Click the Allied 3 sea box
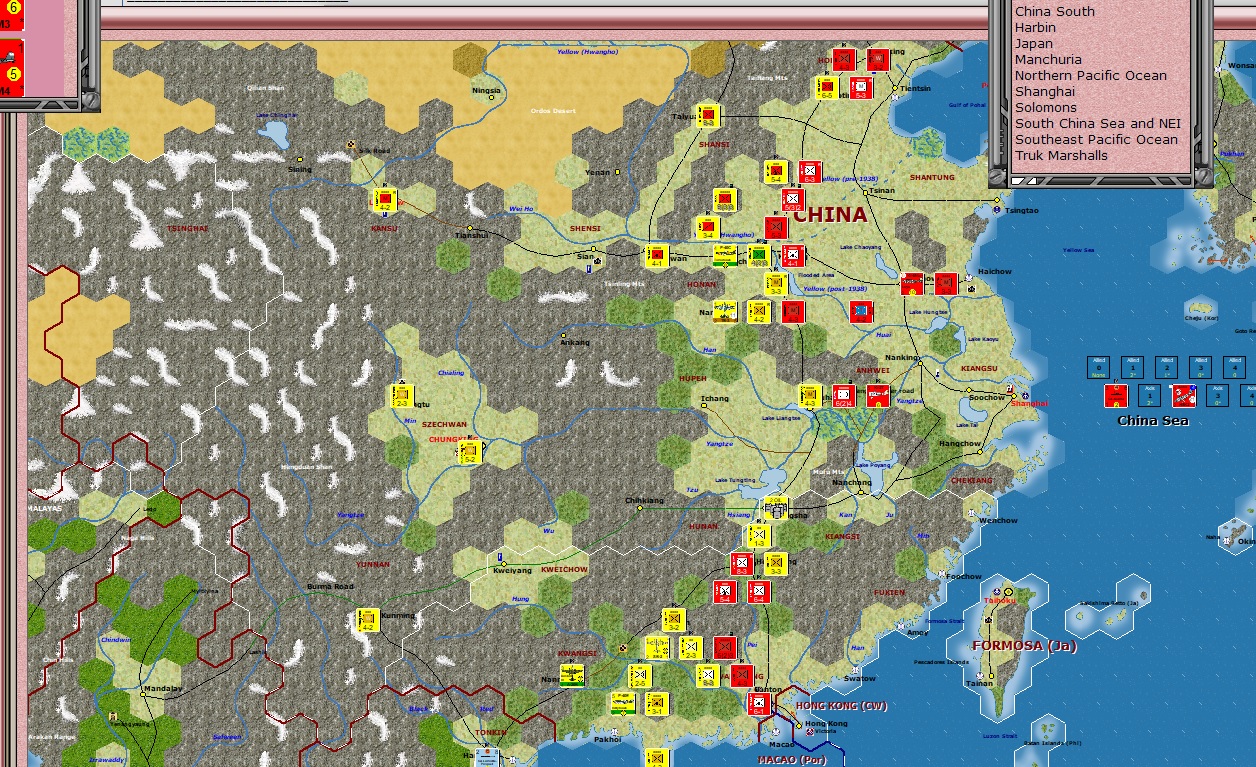 point(1201,367)
